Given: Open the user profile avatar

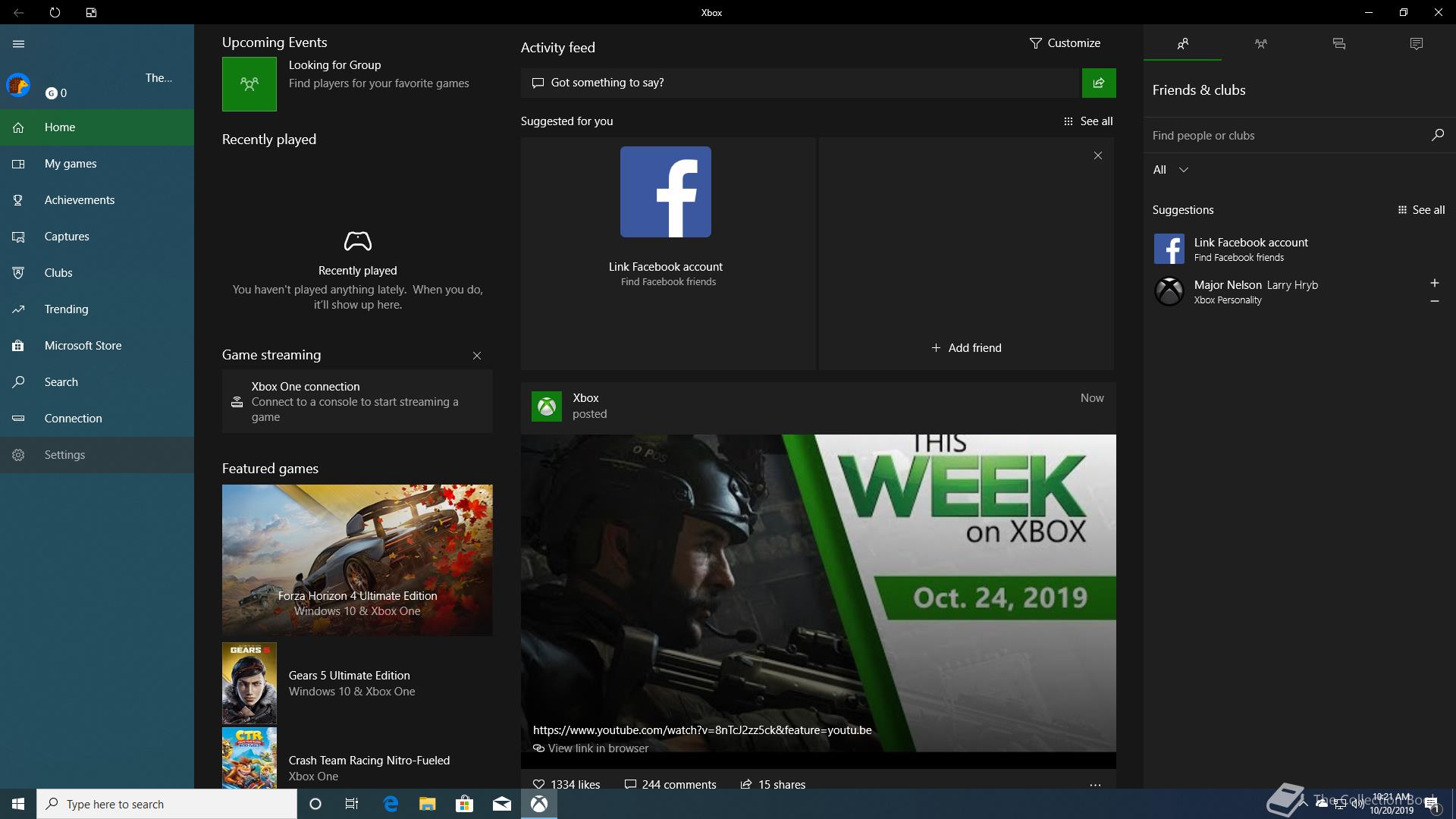Looking at the screenshot, I should [x=18, y=85].
